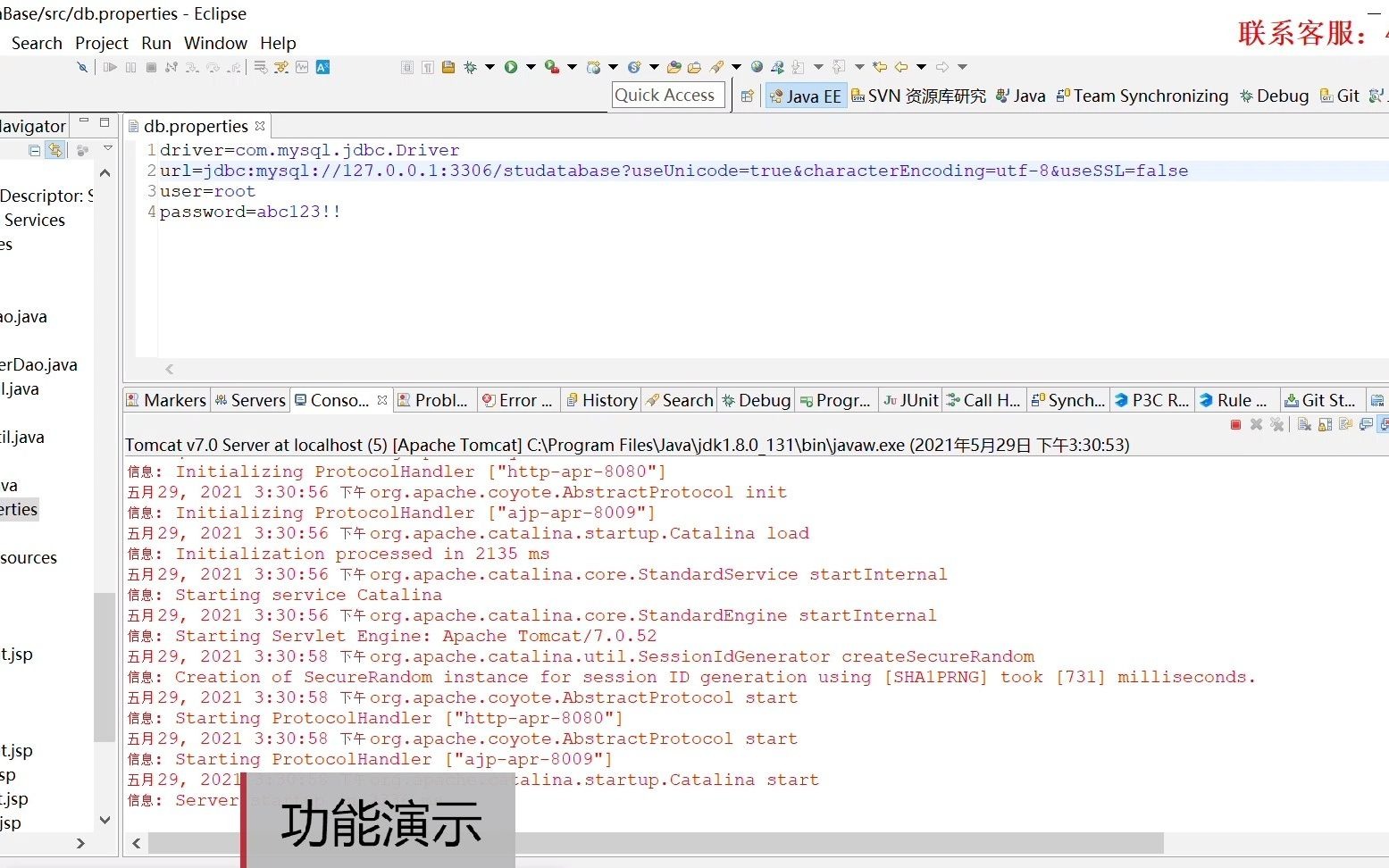Open the Run button dropdown arrow
Image resolution: width=1389 pixels, height=868 pixels.
pyautogui.click(x=529, y=67)
